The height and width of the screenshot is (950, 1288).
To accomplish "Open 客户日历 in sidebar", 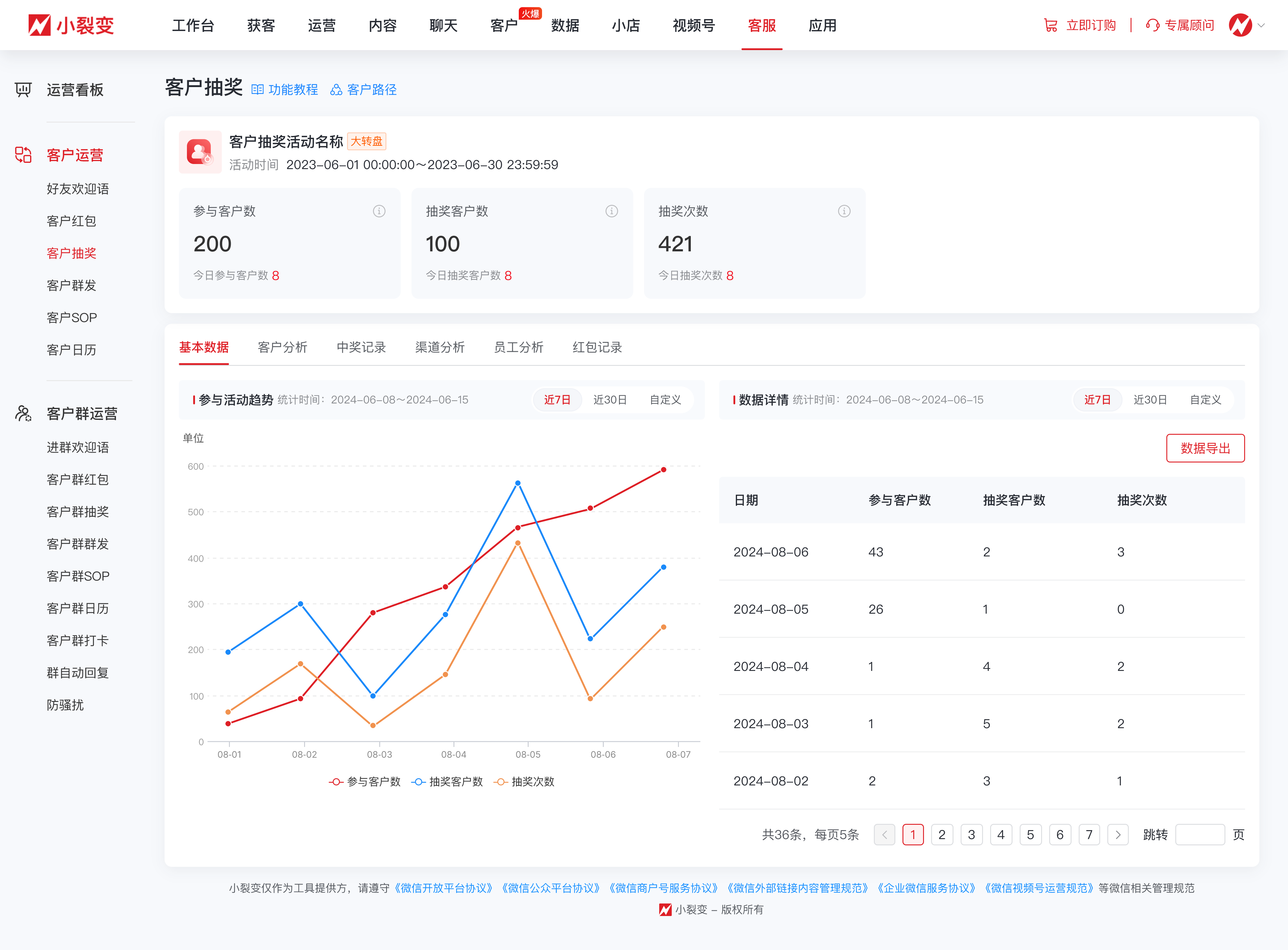I will tap(71, 350).
